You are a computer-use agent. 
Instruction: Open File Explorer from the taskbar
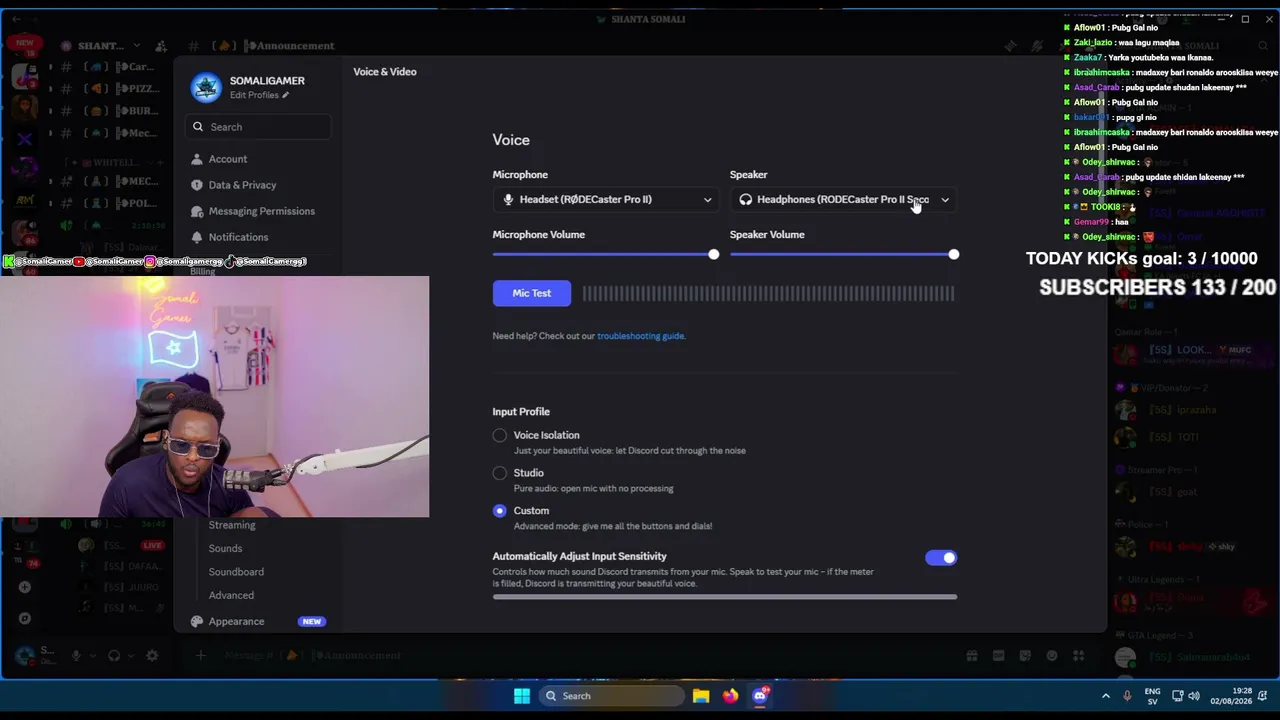pos(701,696)
